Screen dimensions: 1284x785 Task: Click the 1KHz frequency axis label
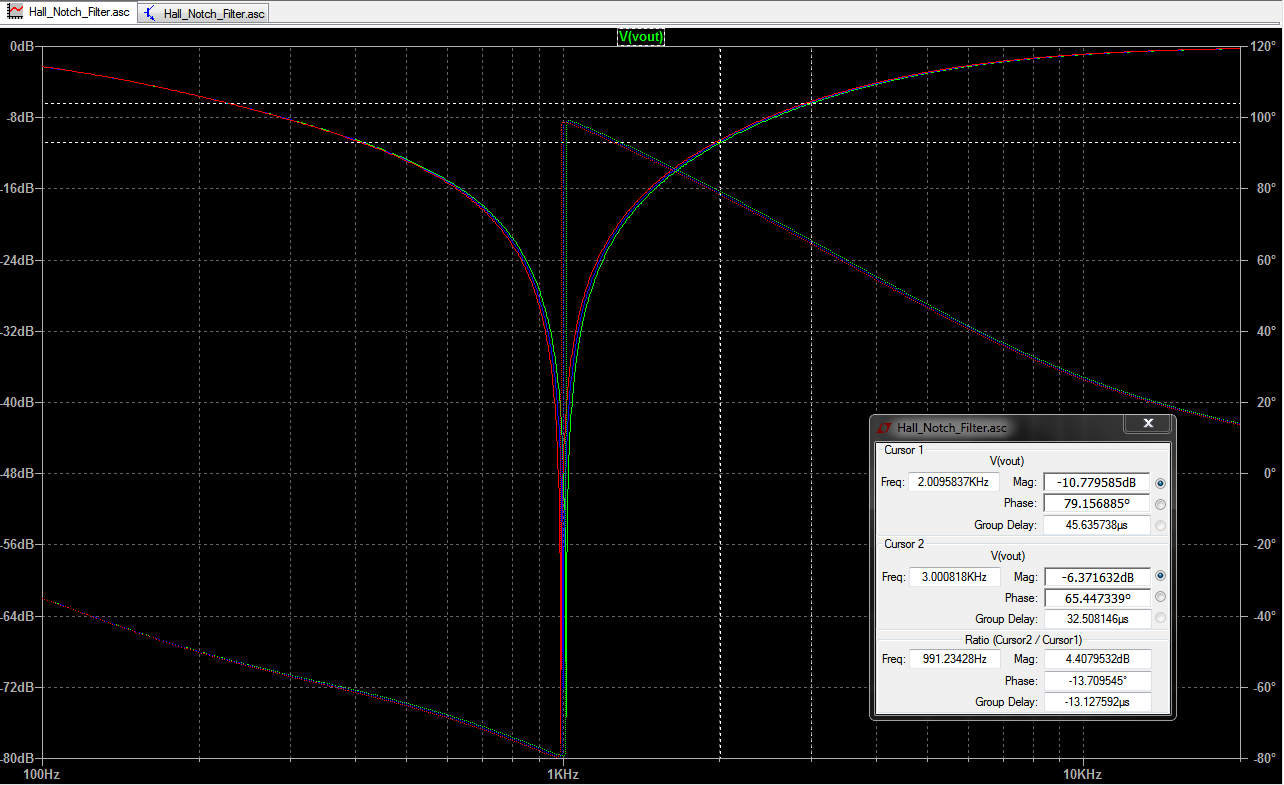564,775
